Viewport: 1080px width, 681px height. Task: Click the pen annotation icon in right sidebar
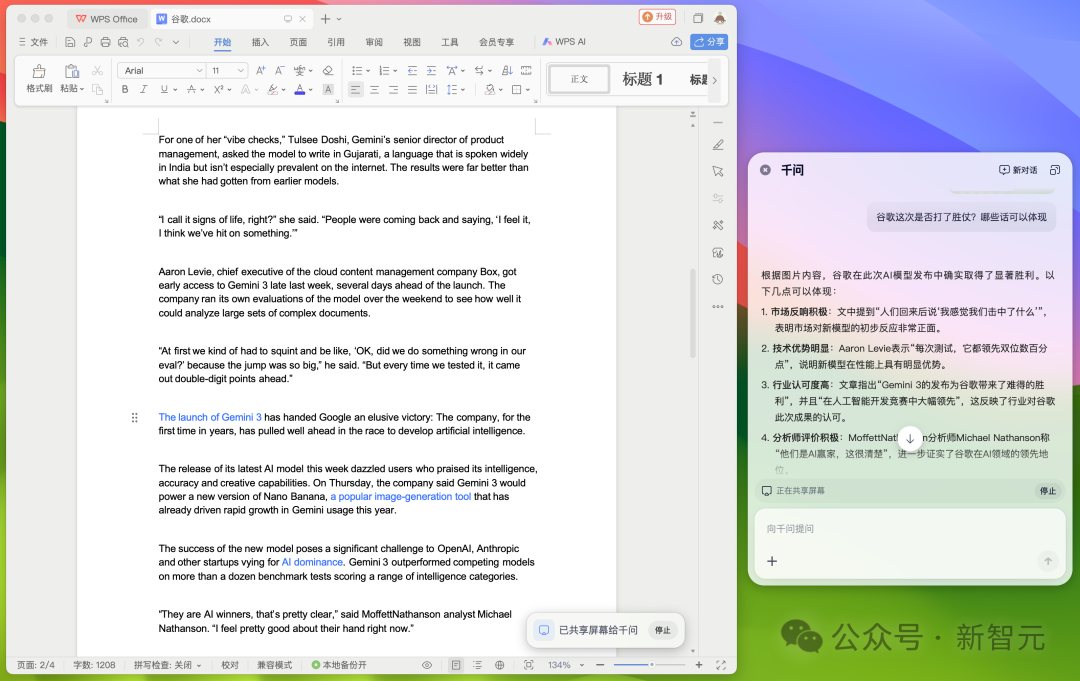pos(717,145)
